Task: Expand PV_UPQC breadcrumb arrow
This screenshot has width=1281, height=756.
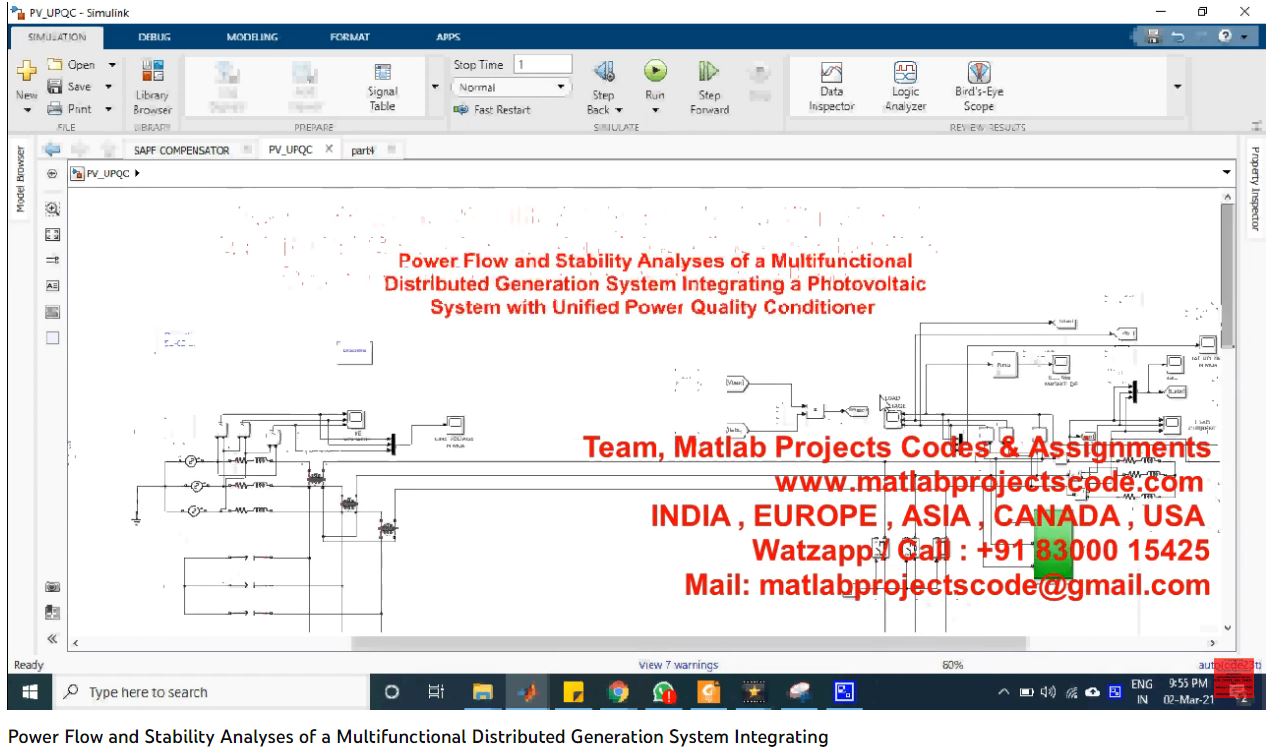Action: tap(137, 173)
